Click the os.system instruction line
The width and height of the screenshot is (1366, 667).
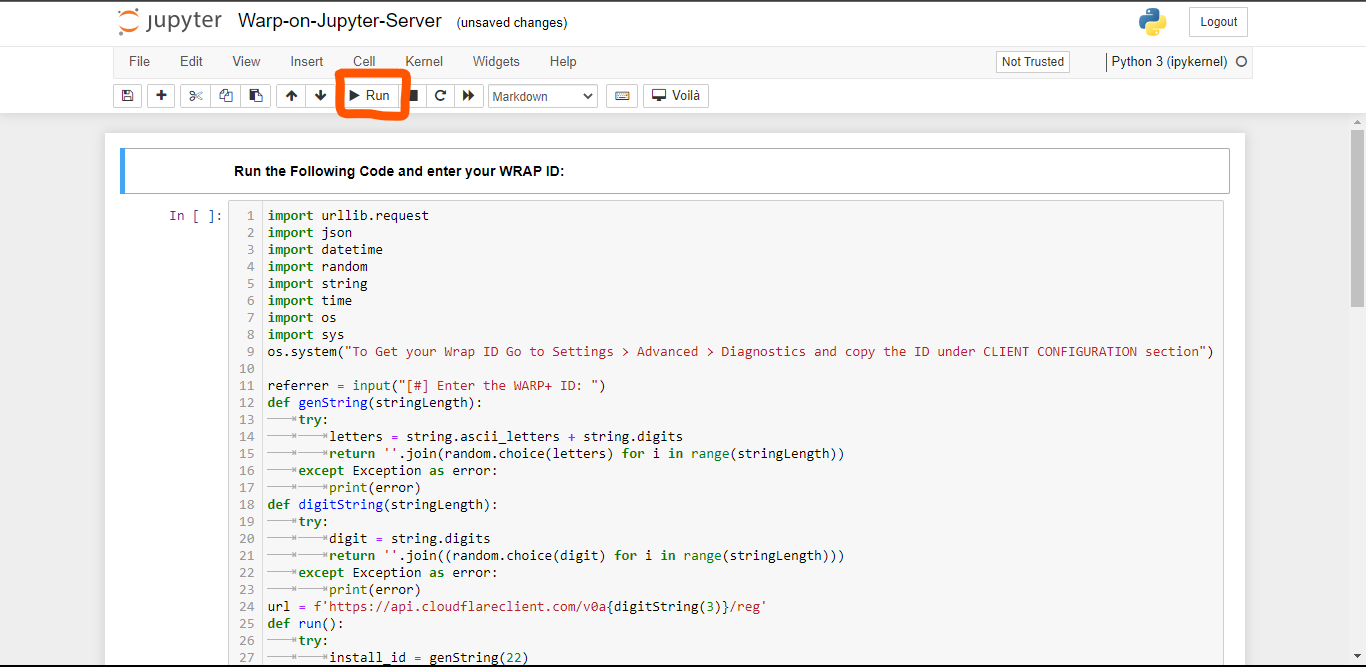click(740, 352)
